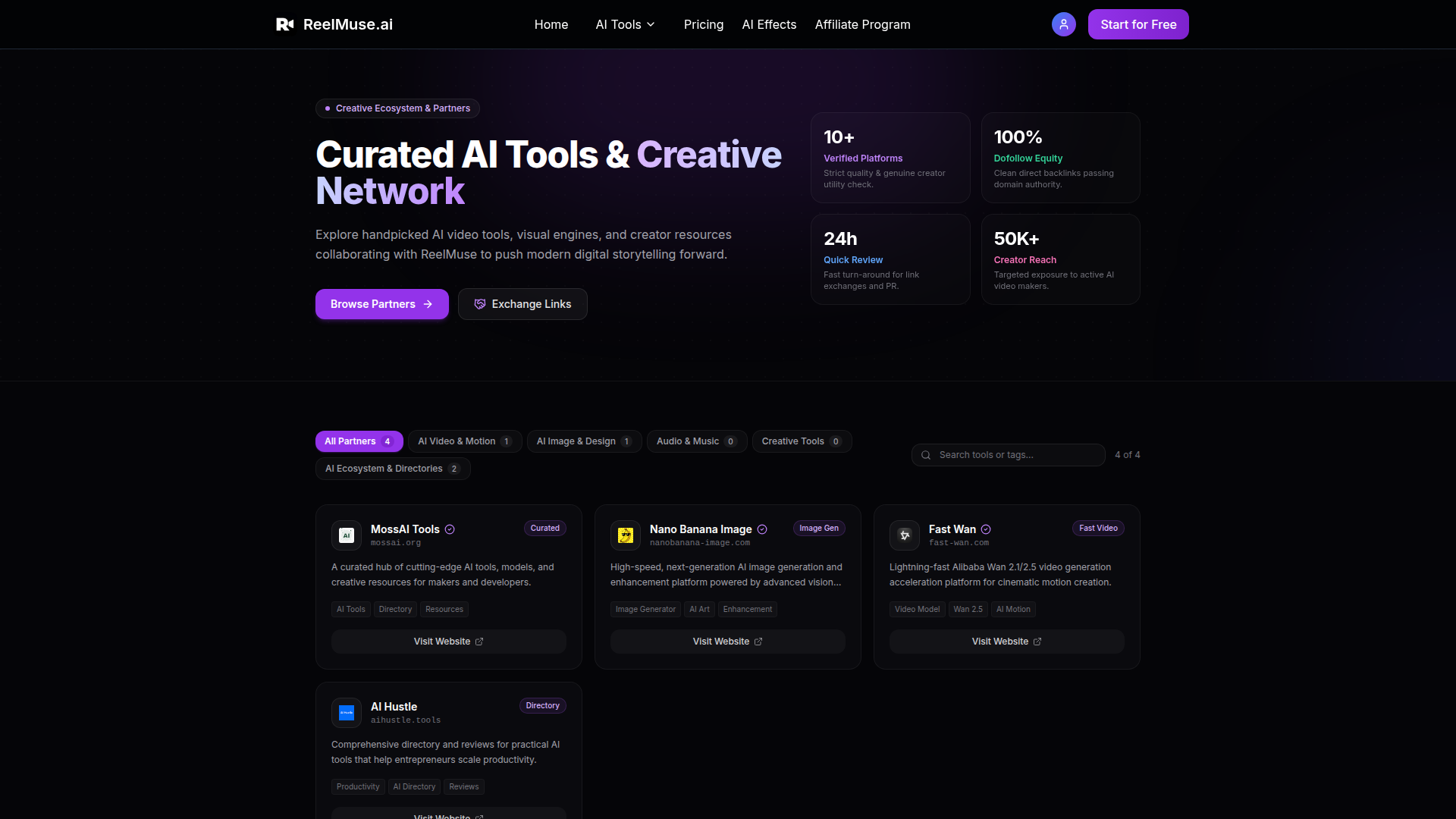Click verified badge beside MossAI Tools
The width and height of the screenshot is (1456, 819).
[450, 529]
